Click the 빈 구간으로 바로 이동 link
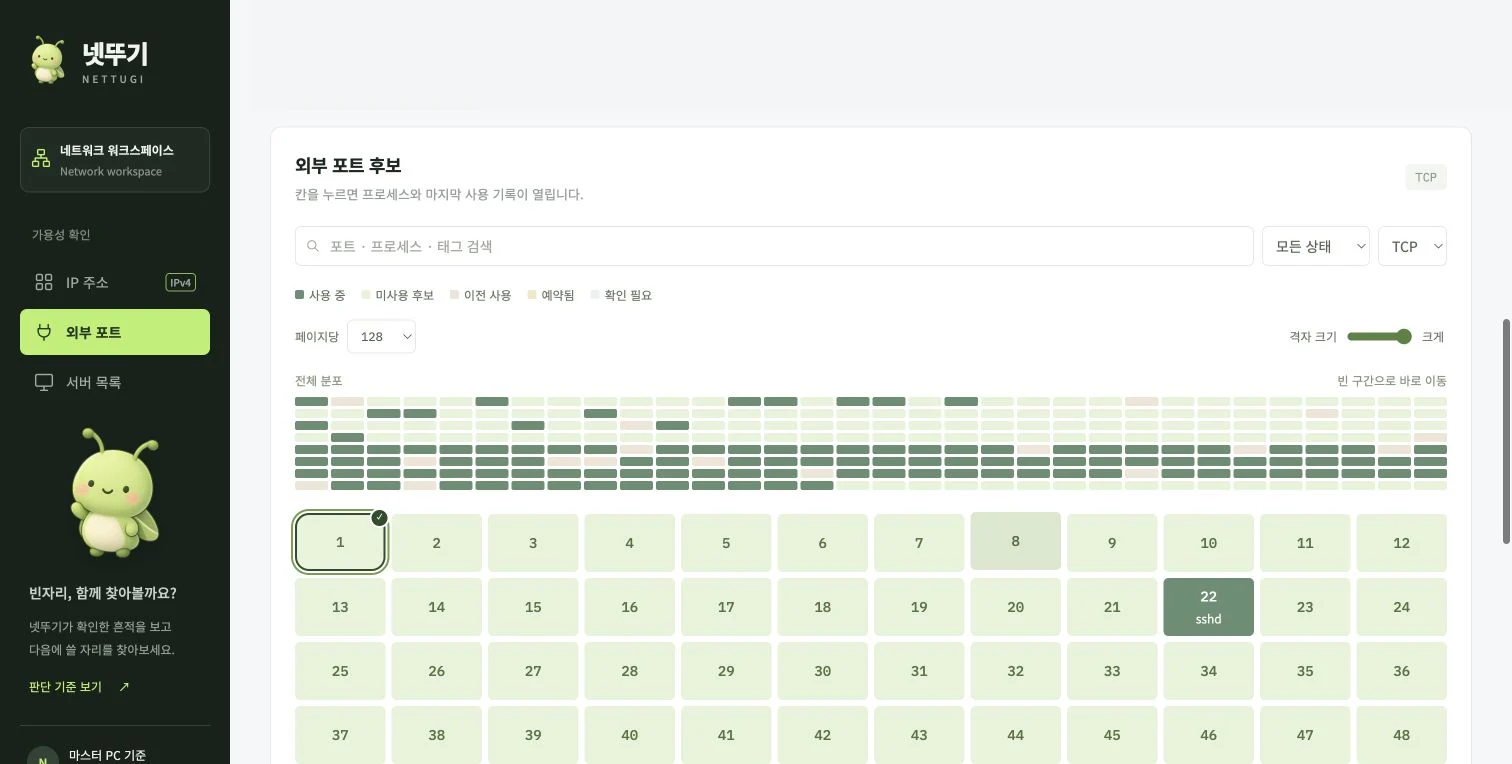Viewport: 1512px width, 764px height. coord(1392,381)
